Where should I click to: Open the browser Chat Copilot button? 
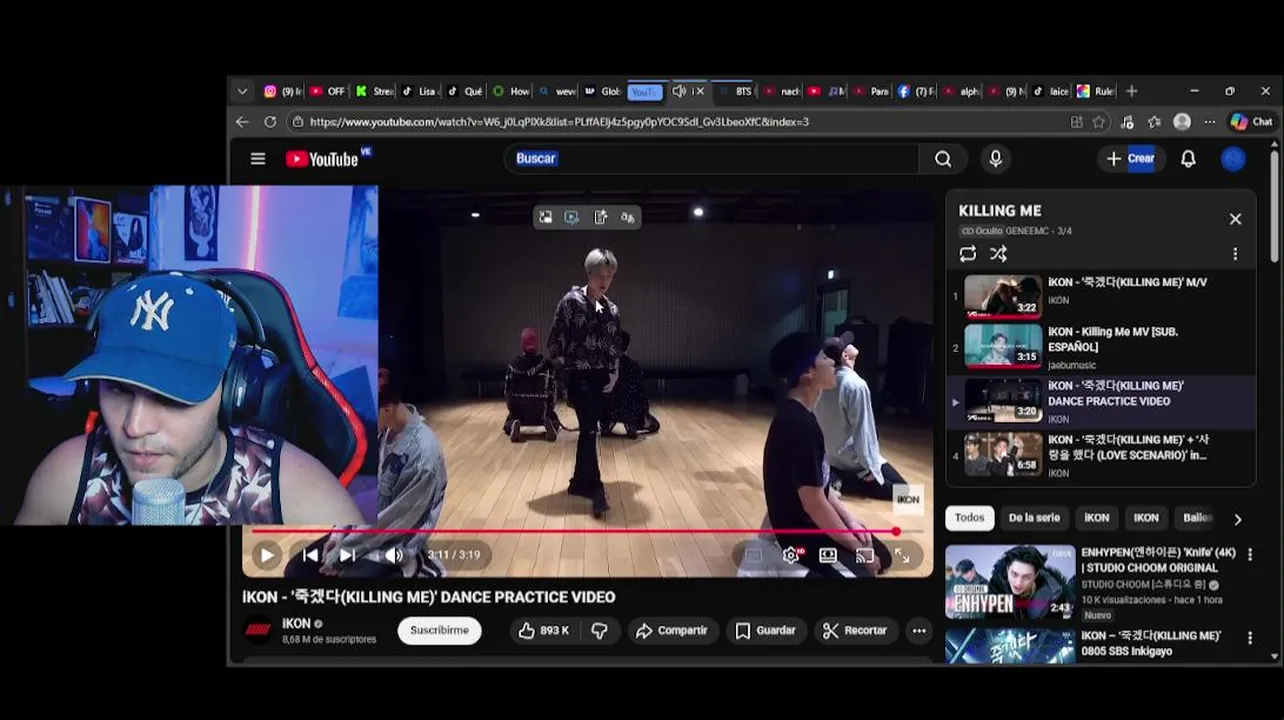click(1252, 122)
